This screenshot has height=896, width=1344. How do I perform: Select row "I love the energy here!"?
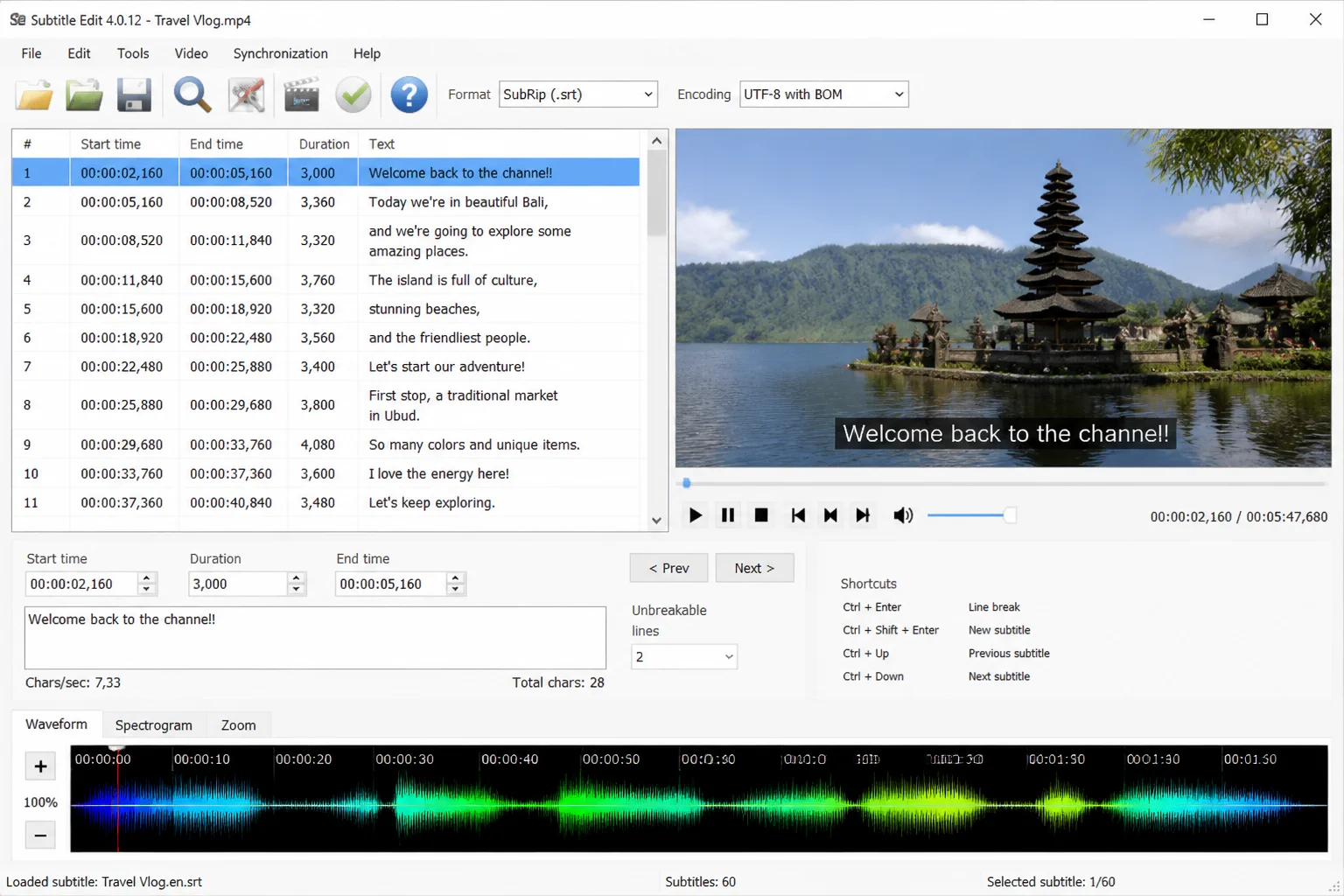[x=325, y=473]
